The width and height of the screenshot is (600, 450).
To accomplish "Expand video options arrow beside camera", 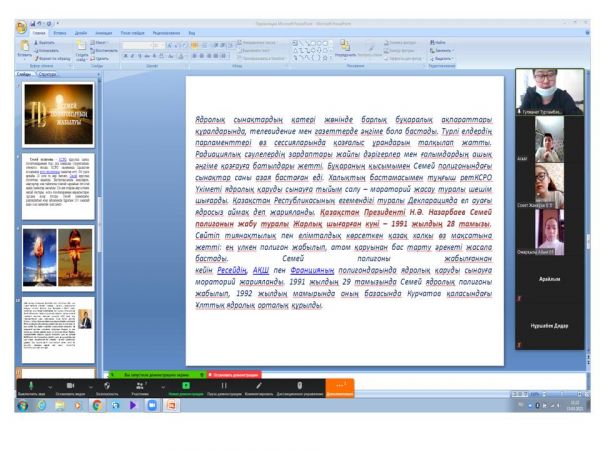I will (x=89, y=383).
